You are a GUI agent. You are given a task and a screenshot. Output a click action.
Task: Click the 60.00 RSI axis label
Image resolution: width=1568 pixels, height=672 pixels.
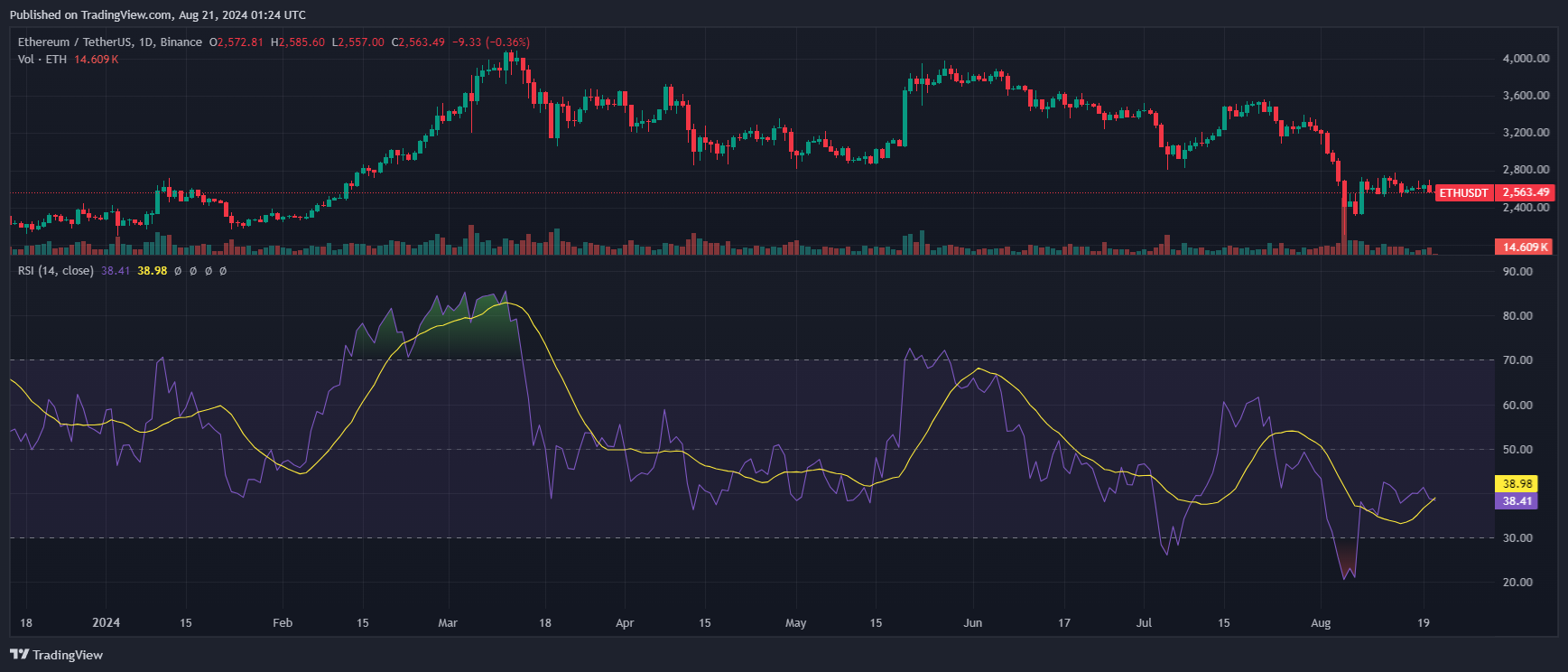click(1517, 406)
